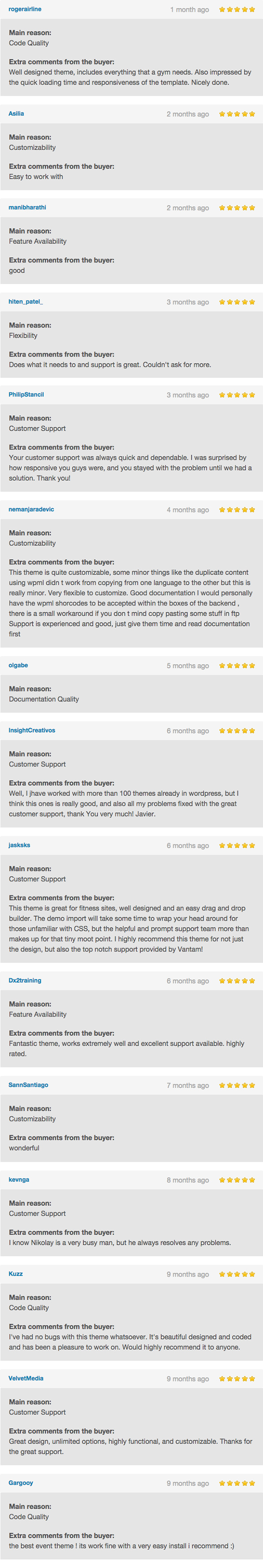
Task: Click star rating on nemanjaradevic's review
Action: [237, 510]
